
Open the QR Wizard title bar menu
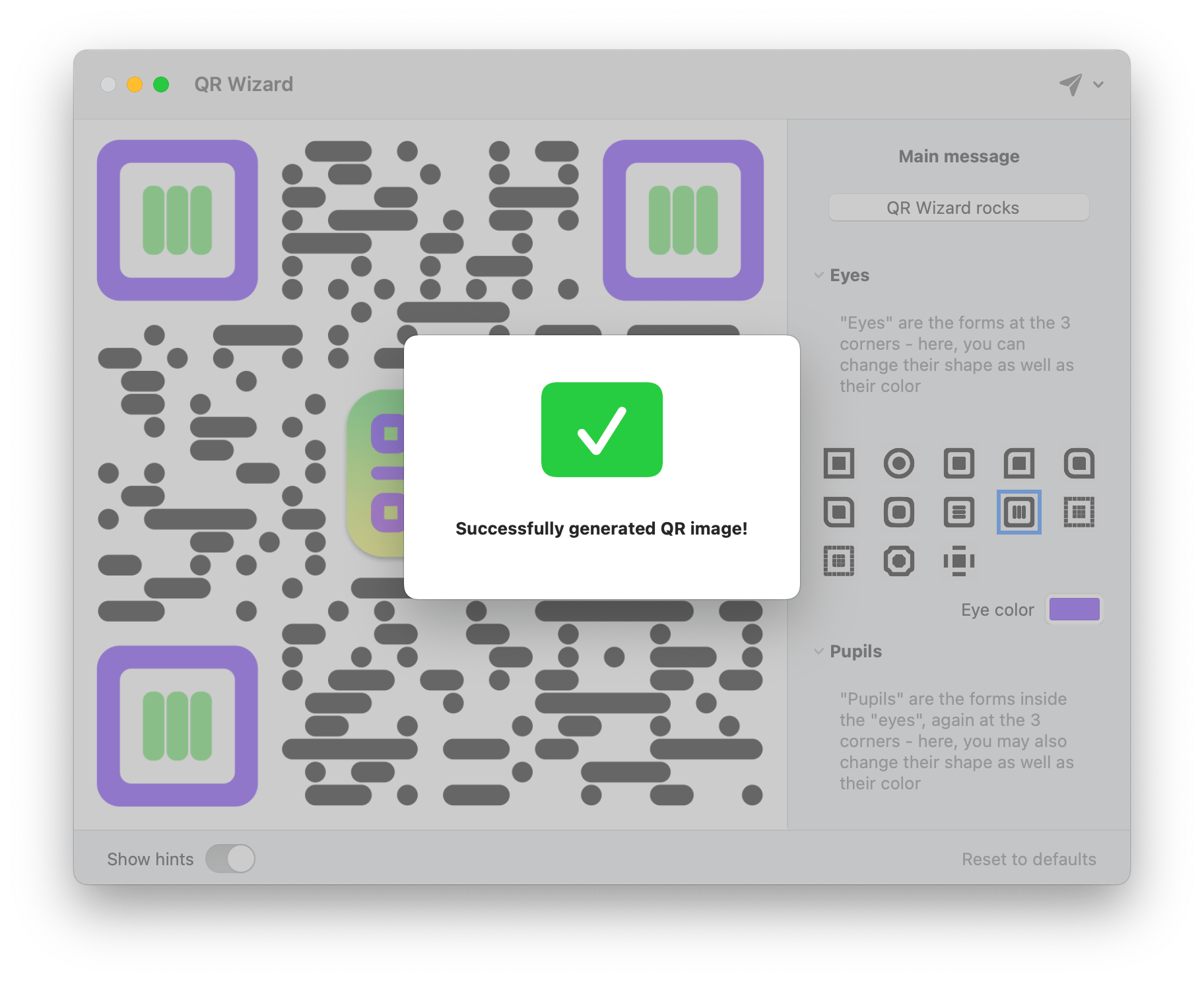point(244,84)
